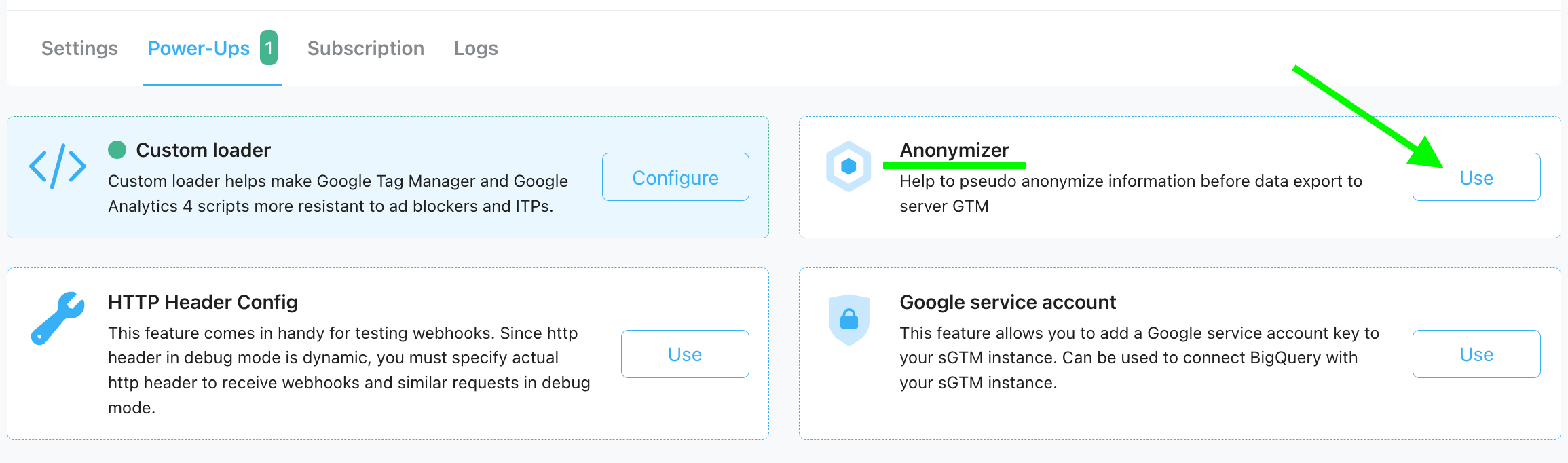The image size is (1568, 463).
Task: Use the Anonymizer power-up
Action: [1476, 177]
